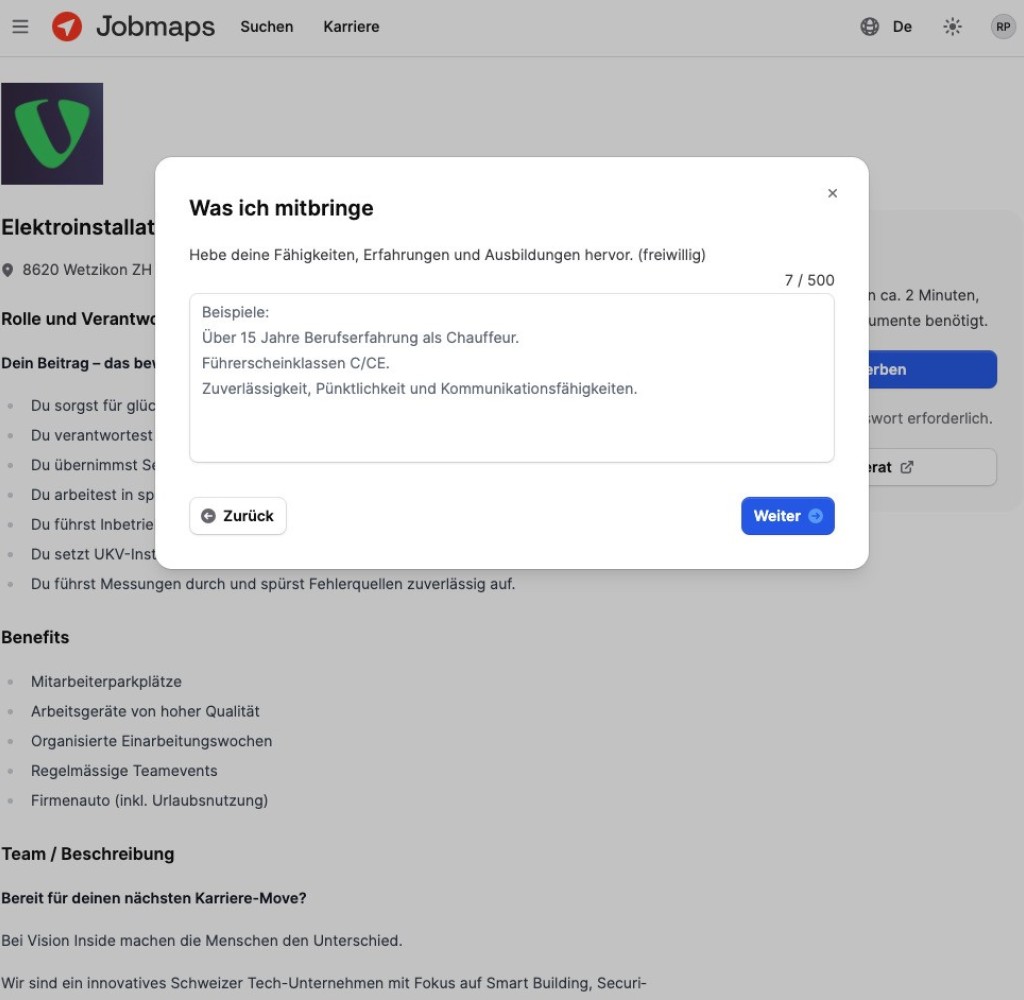The width and height of the screenshot is (1024, 1000).
Task: Click the 7 / 500 character counter
Action: pos(809,280)
